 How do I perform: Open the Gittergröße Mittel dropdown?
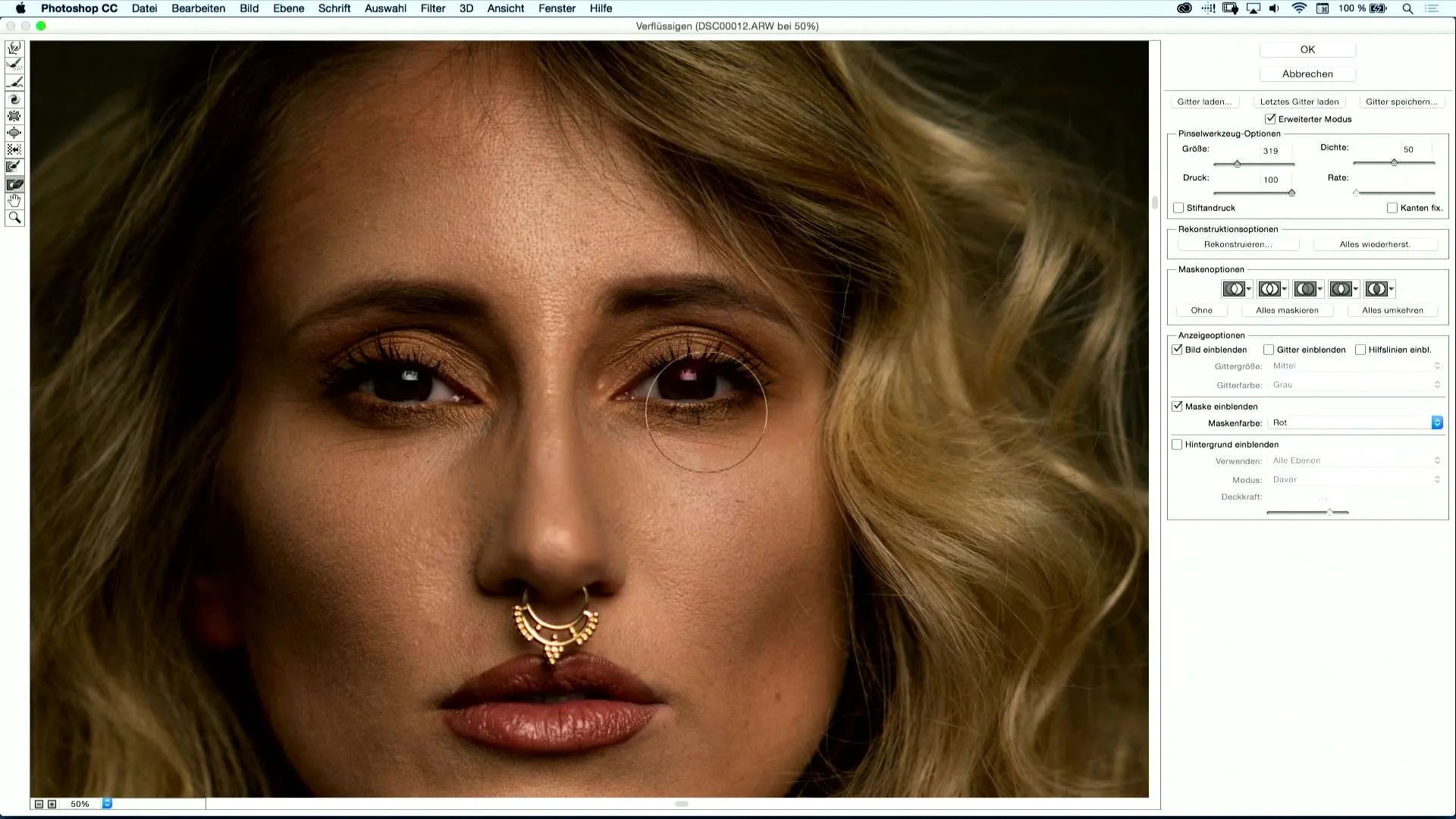point(1355,366)
